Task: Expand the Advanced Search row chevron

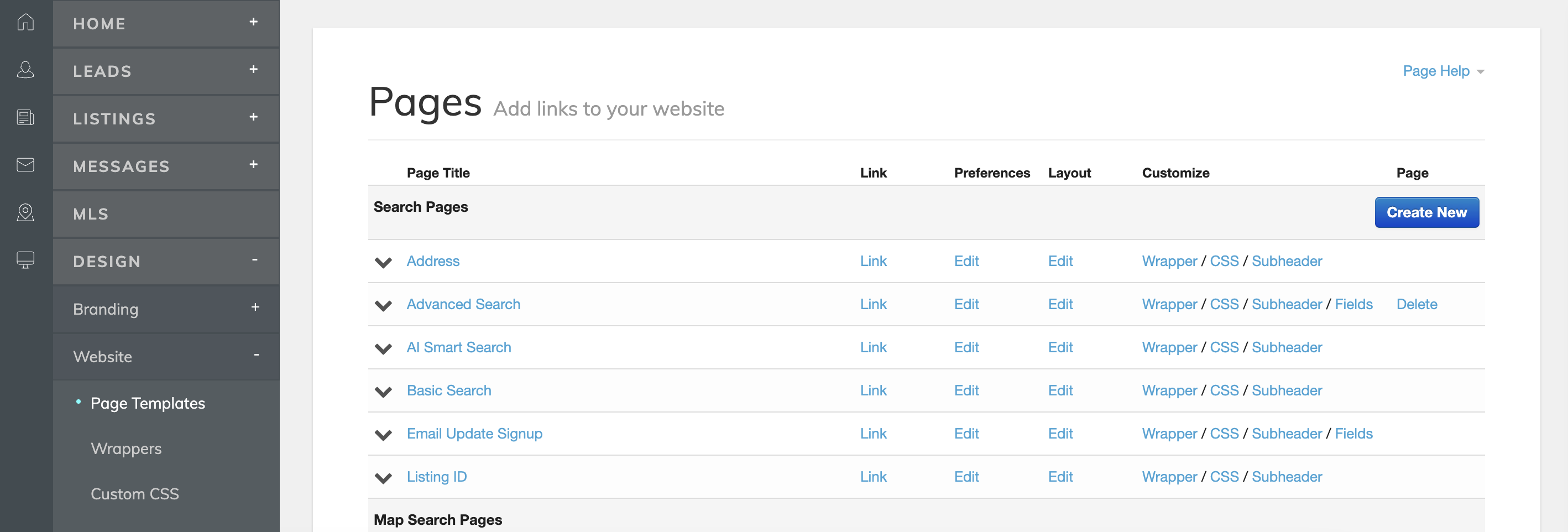Action: [383, 306]
